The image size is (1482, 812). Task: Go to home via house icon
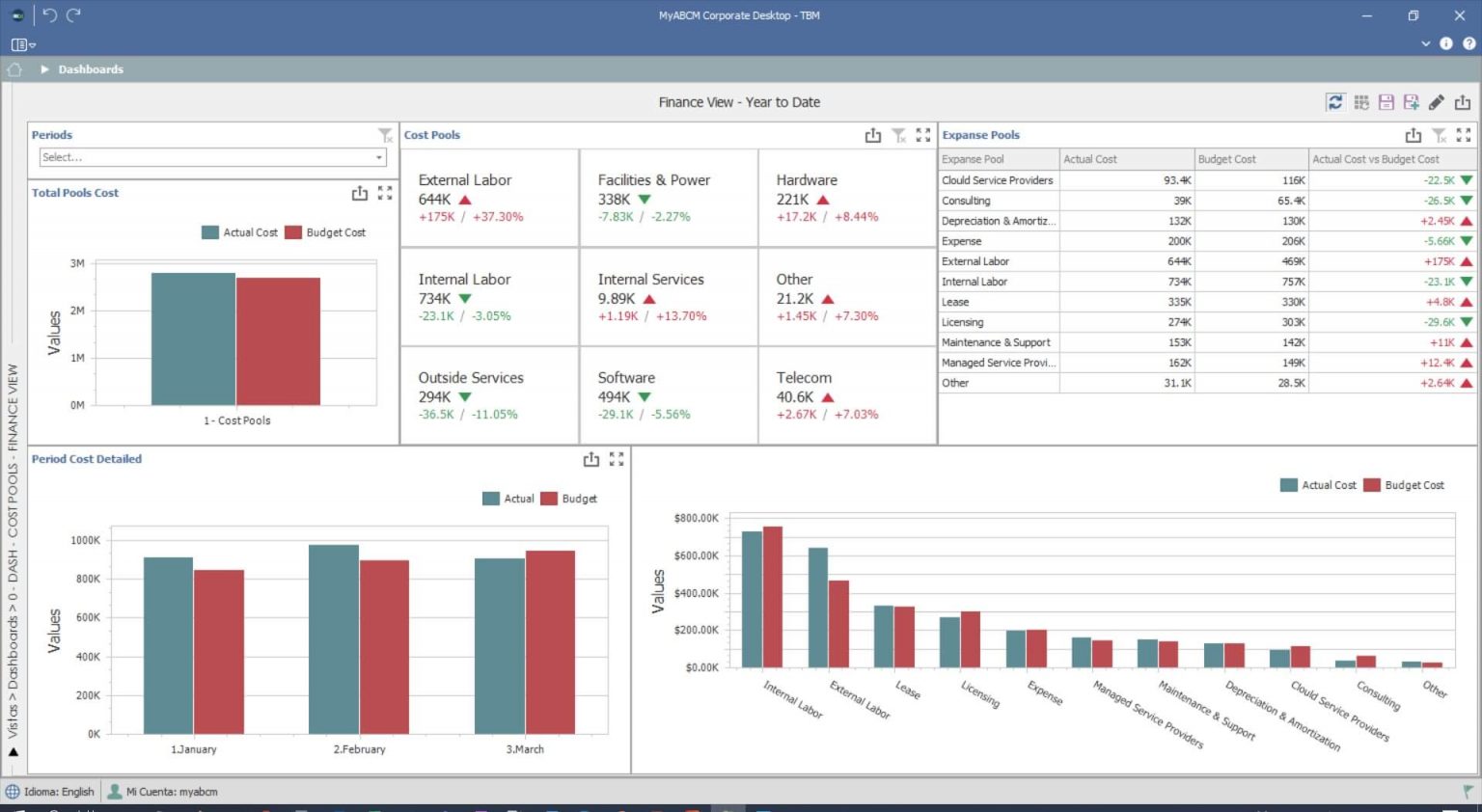point(14,69)
